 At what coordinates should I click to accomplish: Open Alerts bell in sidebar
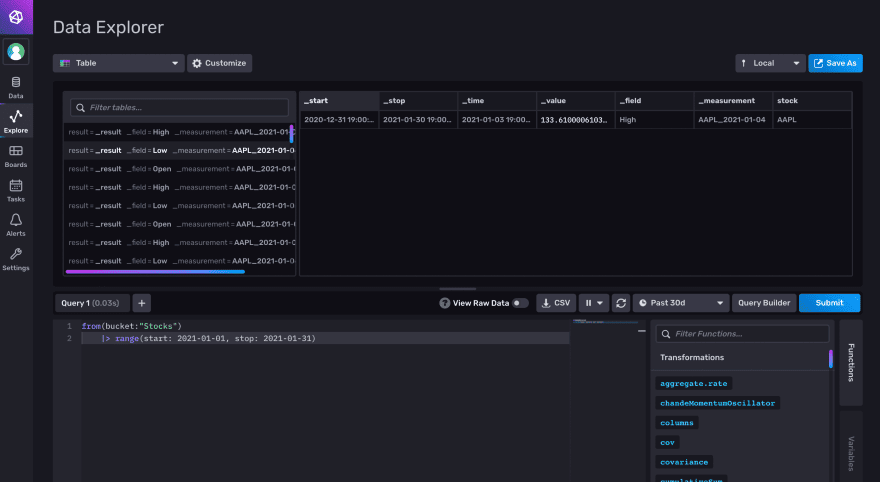pos(16,225)
